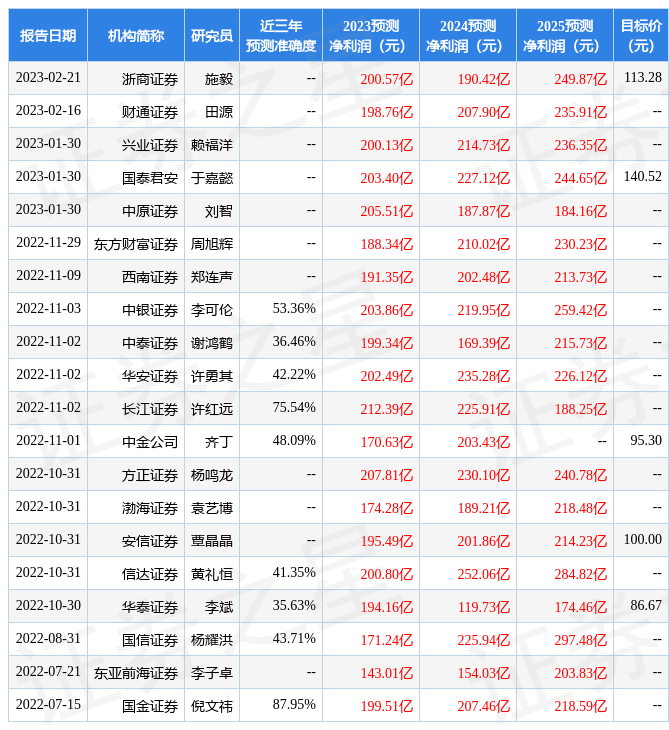Viewport: 669px width, 730px height.
Task: Click the value 174.28亿
Action: 386,509
